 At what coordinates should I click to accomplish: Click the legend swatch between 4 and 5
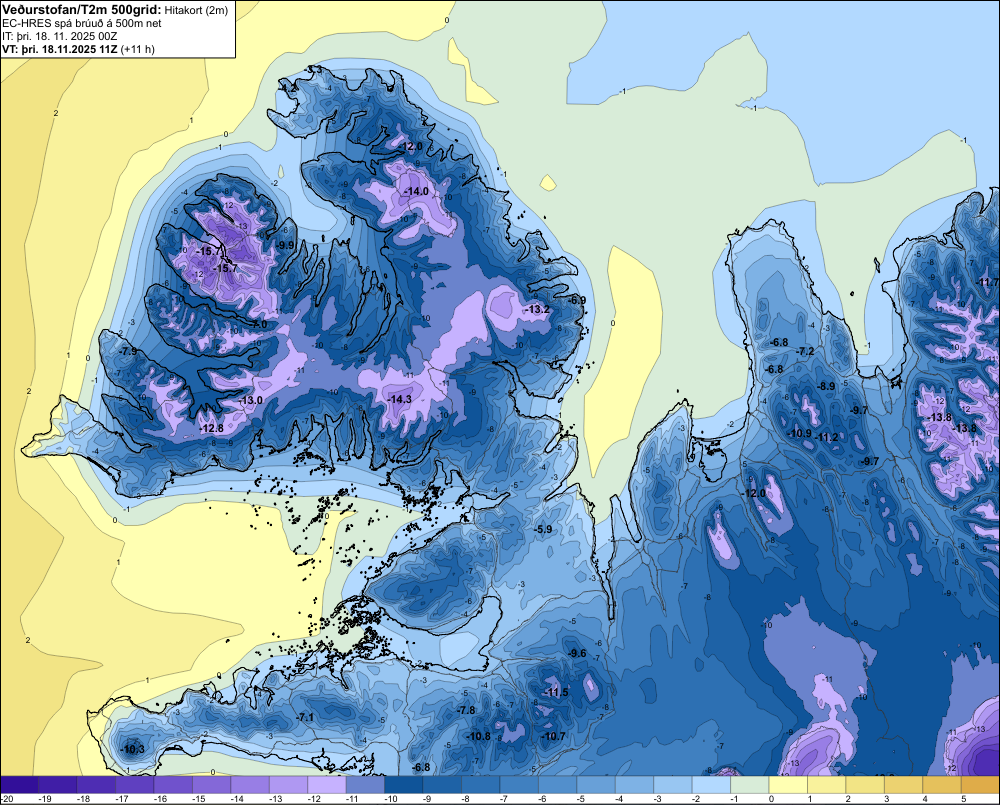[x=942, y=784]
